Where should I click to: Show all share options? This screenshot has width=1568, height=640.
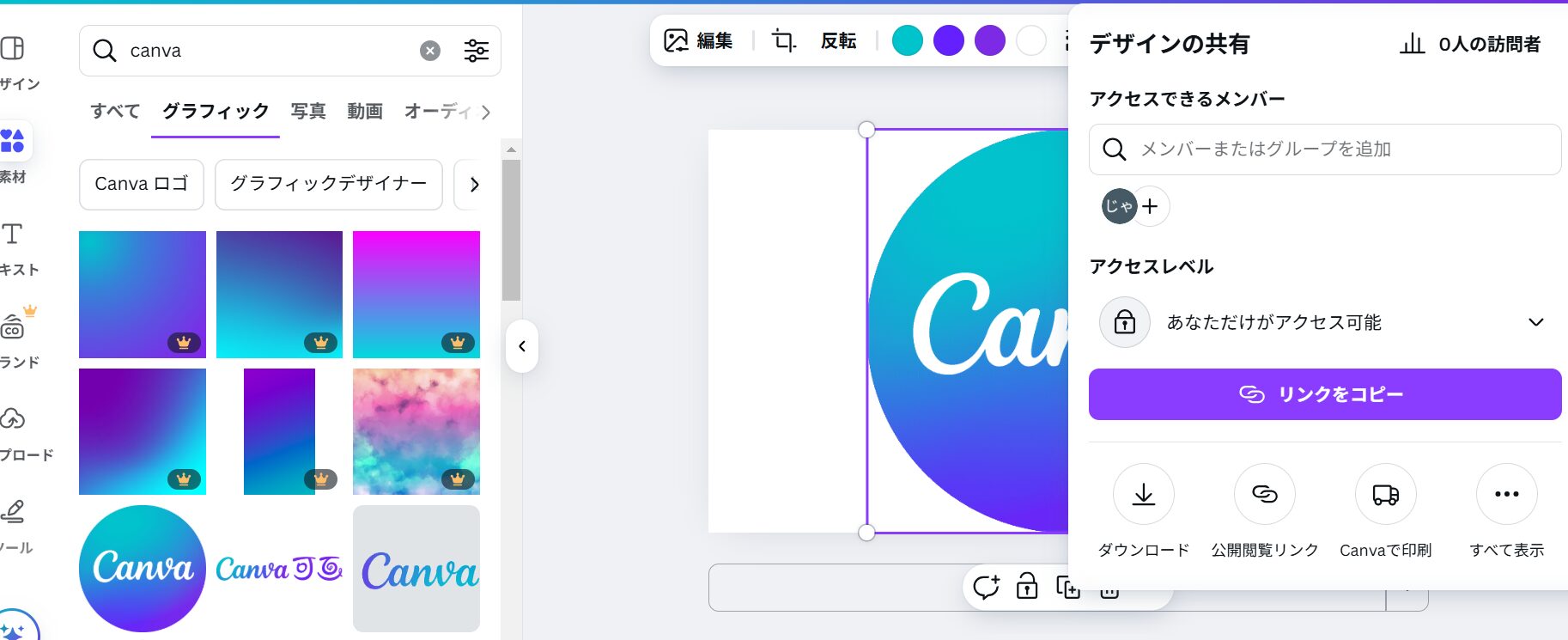pos(1506,494)
